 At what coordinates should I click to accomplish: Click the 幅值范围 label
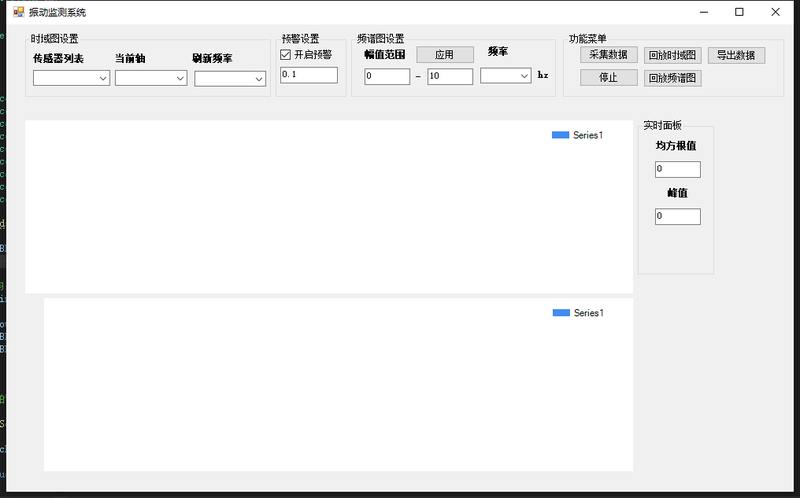click(385, 55)
